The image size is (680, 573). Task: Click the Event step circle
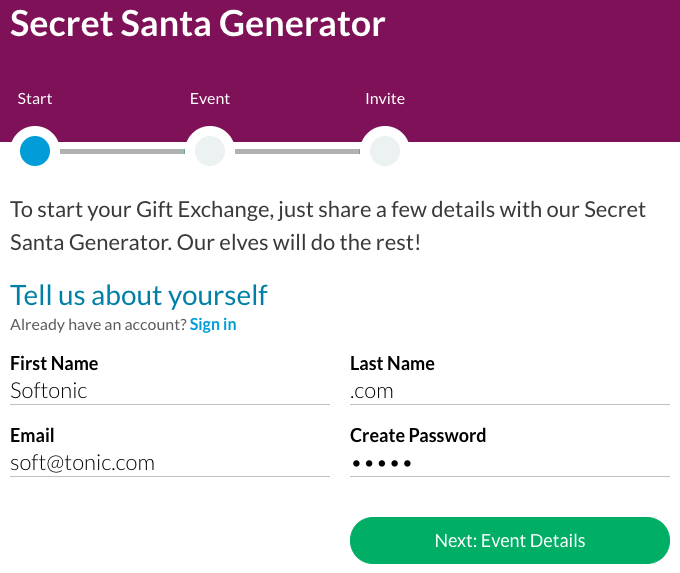(210, 151)
